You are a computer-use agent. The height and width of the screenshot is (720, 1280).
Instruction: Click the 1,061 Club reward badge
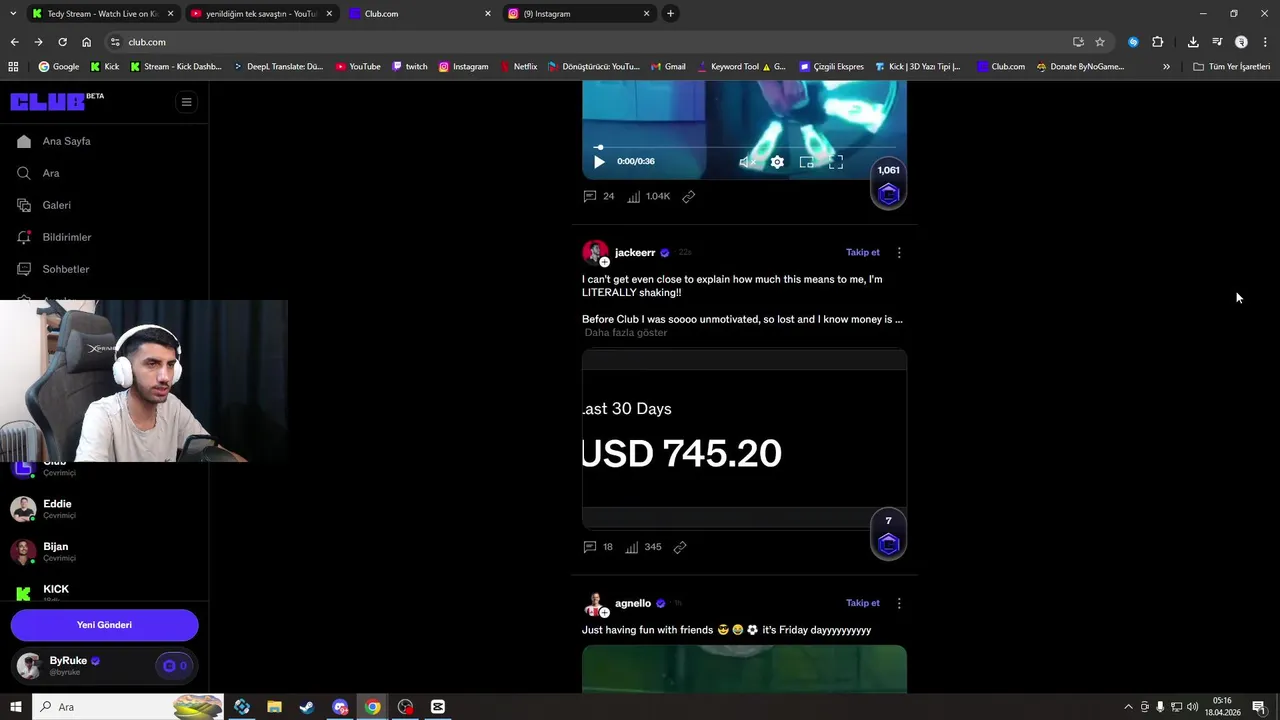point(888,183)
